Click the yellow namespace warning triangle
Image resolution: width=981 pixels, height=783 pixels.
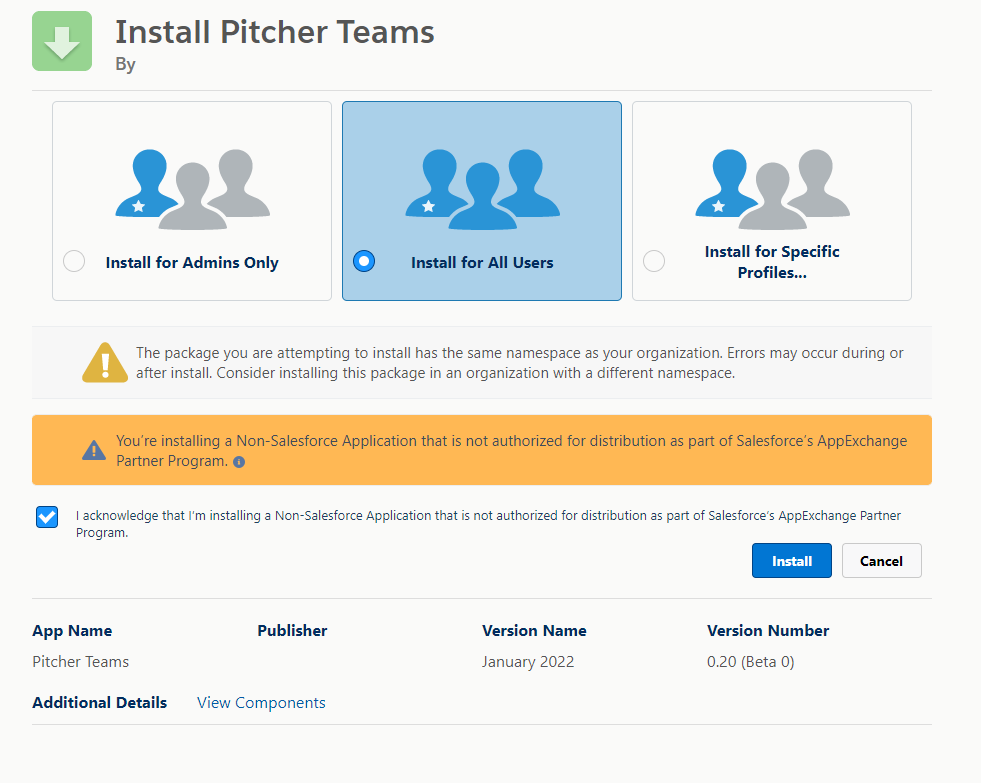[x=103, y=363]
